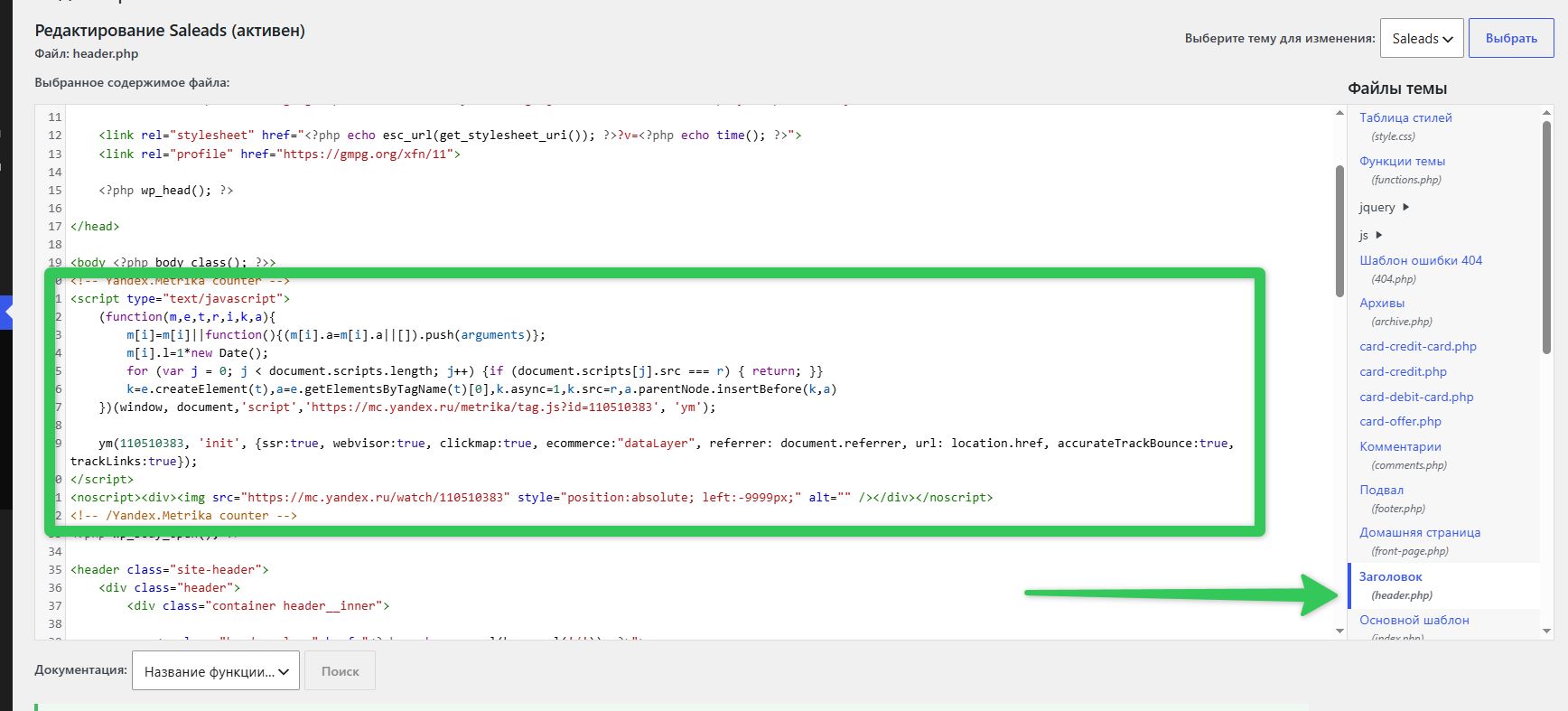Expand the jquery folder arrow
Image resolution: width=1568 pixels, height=711 pixels.
(x=1405, y=208)
